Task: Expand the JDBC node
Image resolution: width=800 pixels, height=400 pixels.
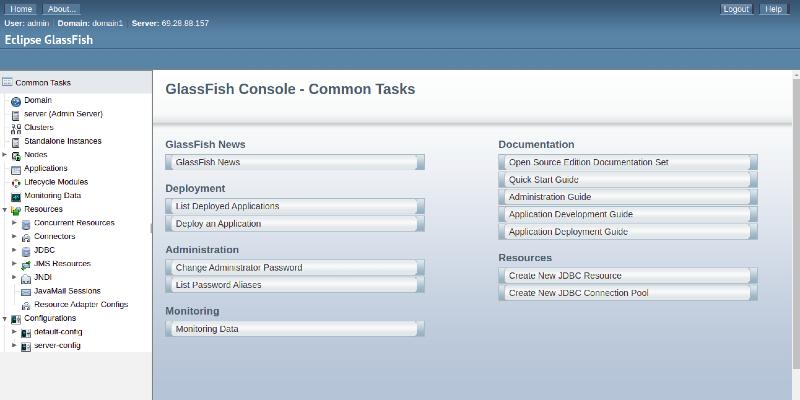Action: click(14, 250)
